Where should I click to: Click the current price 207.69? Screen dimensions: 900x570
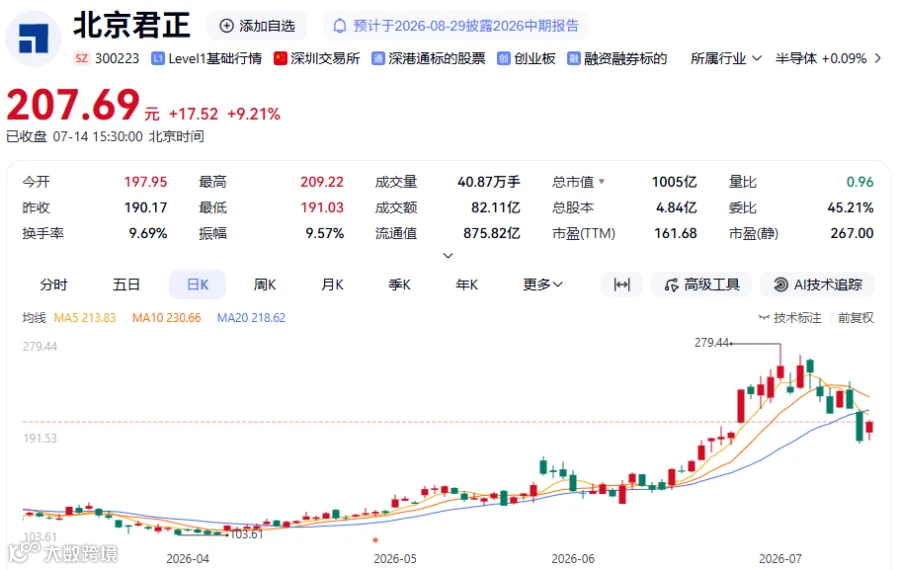click(x=73, y=105)
